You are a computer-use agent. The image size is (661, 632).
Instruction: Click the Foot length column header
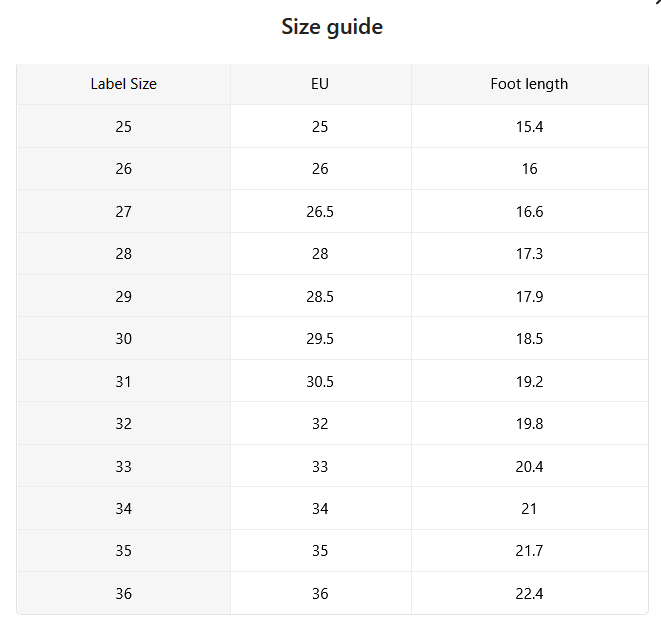529,84
